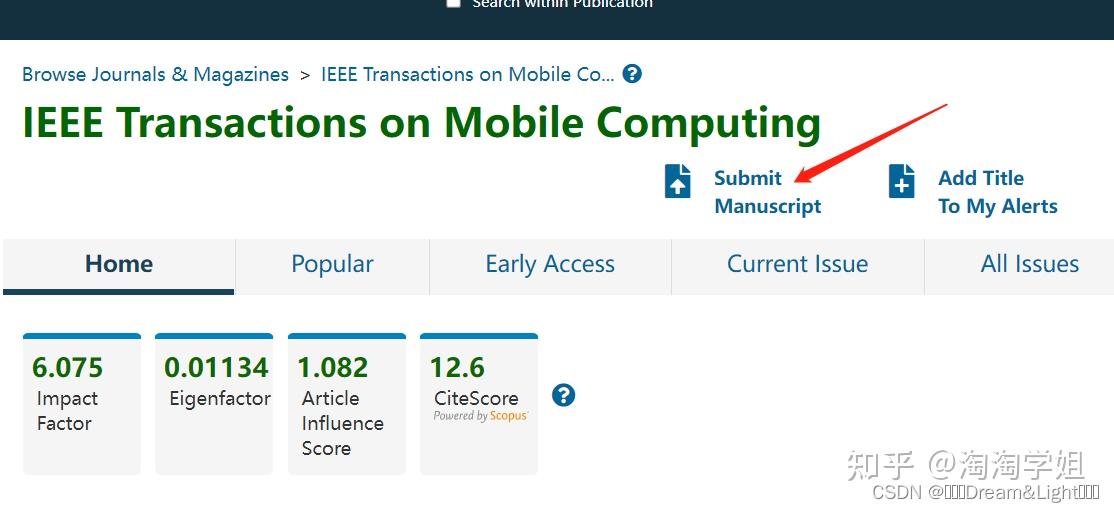Click help icon beside the breadcrumb title

pyautogui.click(x=632, y=74)
